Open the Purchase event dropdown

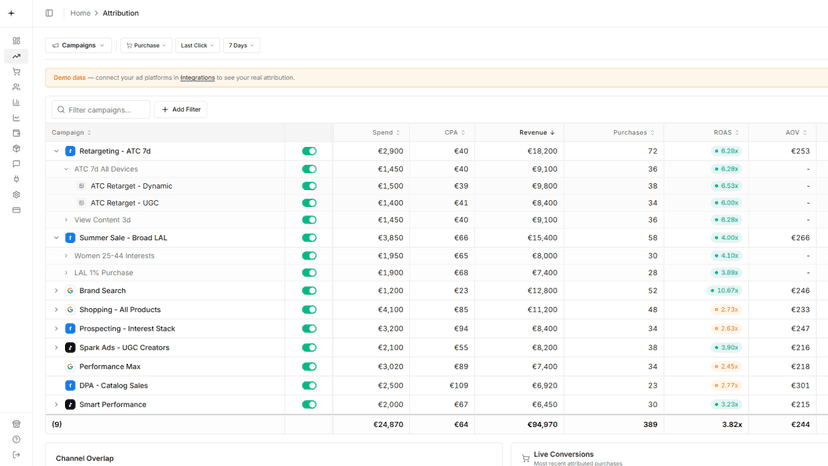click(146, 45)
